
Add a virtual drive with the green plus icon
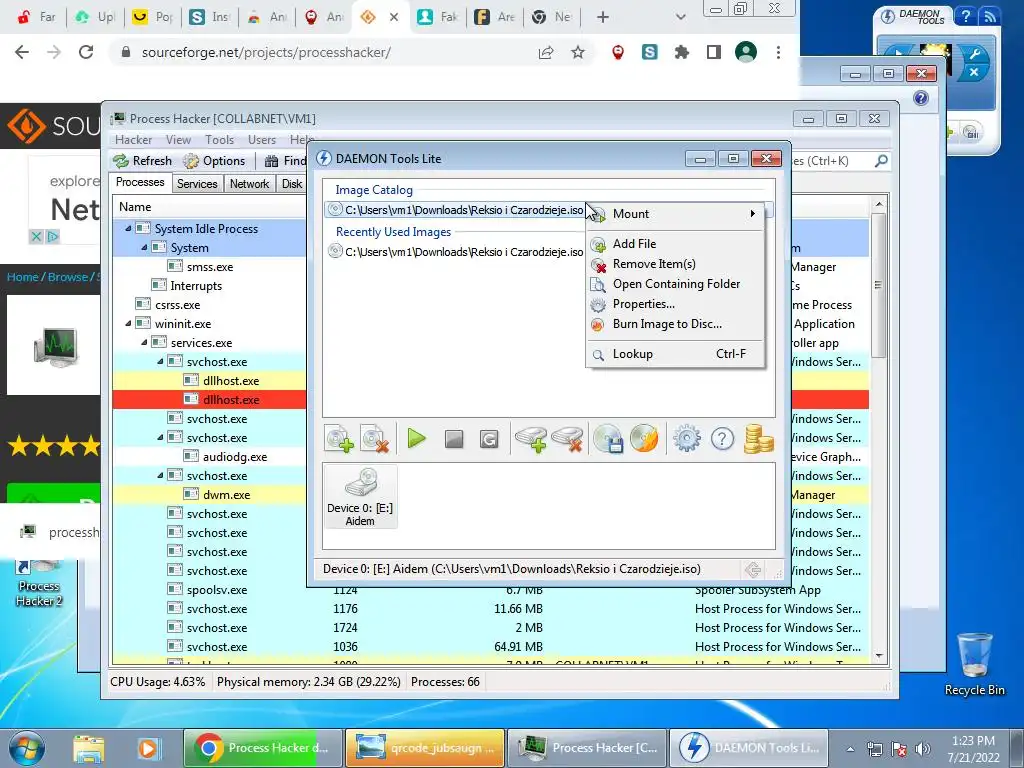(531, 439)
